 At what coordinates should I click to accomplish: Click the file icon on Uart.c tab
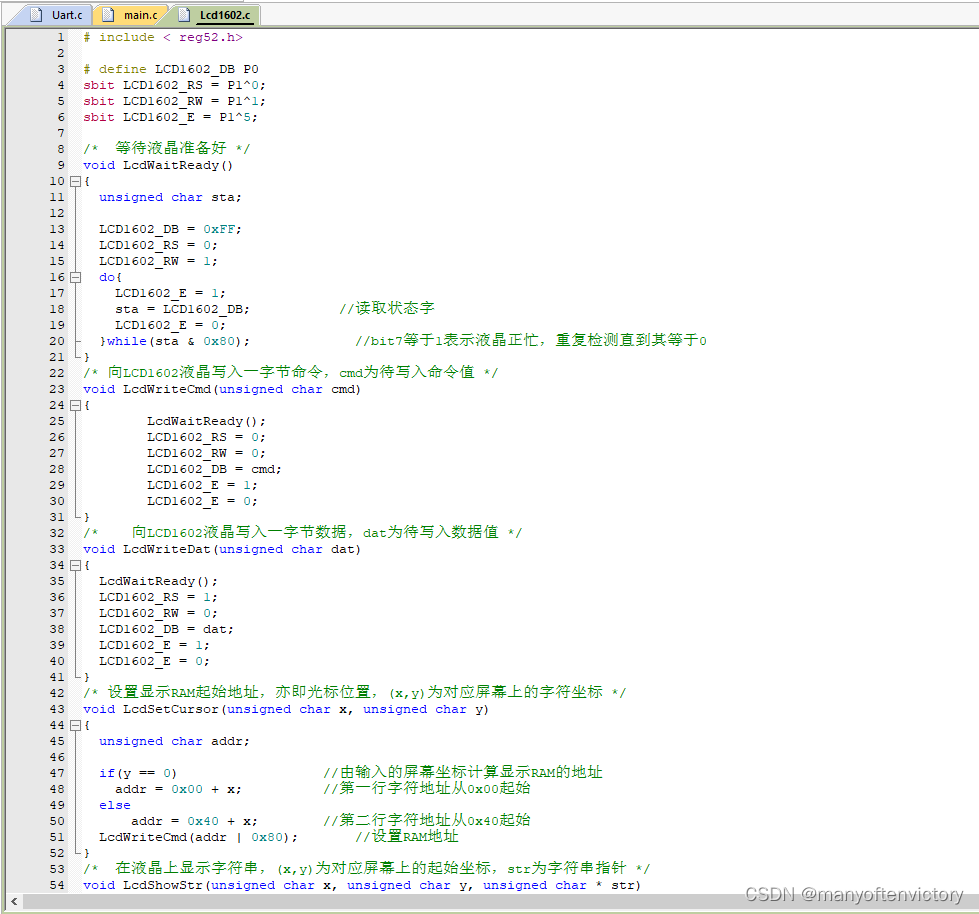click(x=36, y=14)
